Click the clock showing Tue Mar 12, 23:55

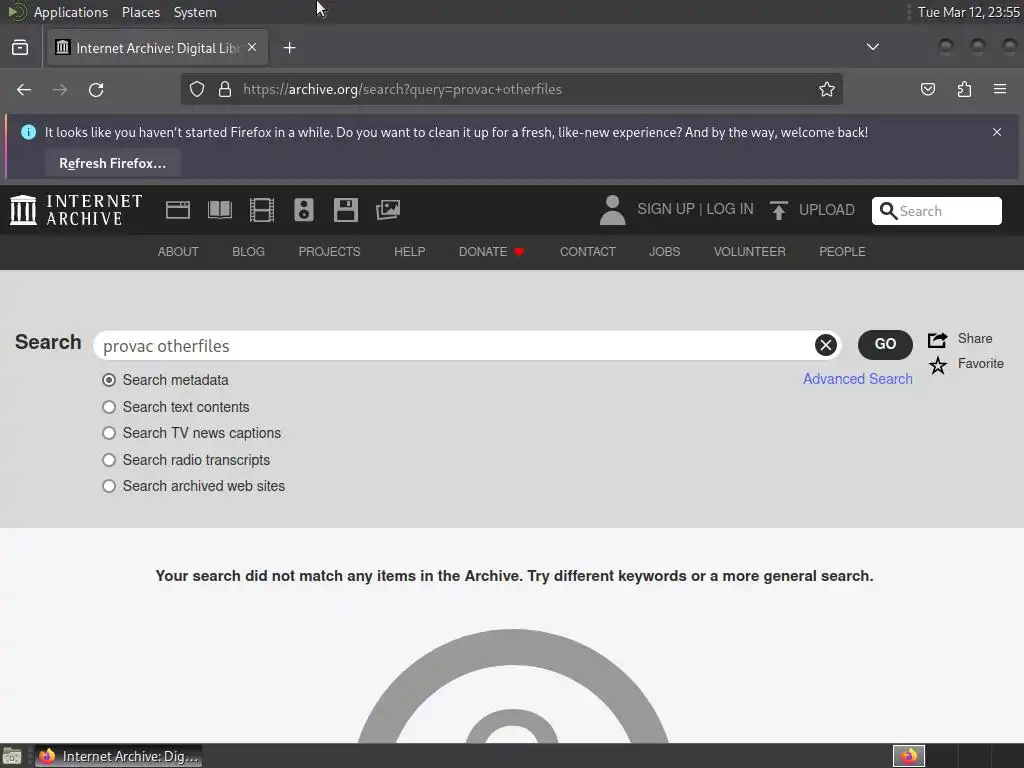click(968, 12)
